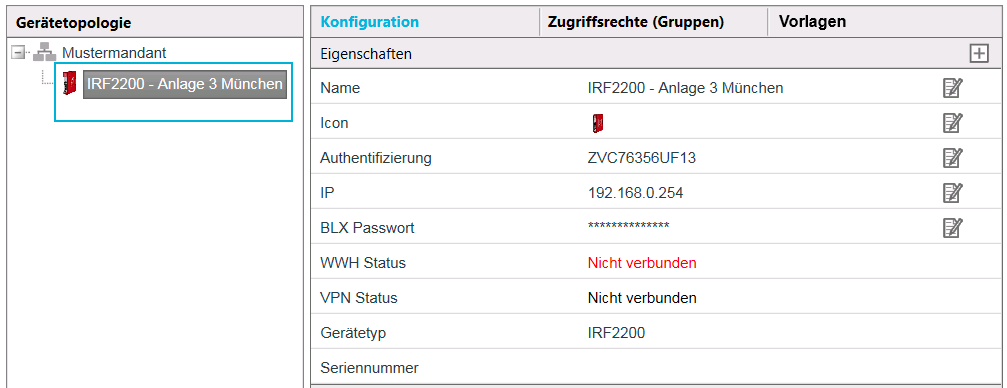Click the masked BLX Passwort value
The width and height of the screenshot is (1007, 388).
629,225
